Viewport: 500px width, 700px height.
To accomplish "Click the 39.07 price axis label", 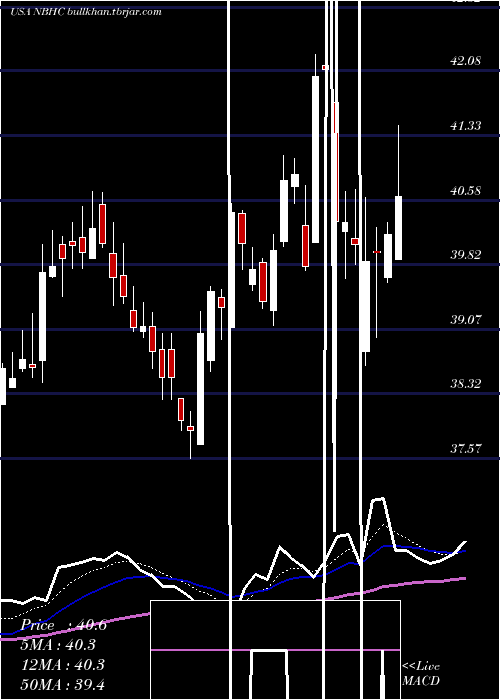I will click(x=466, y=320).
